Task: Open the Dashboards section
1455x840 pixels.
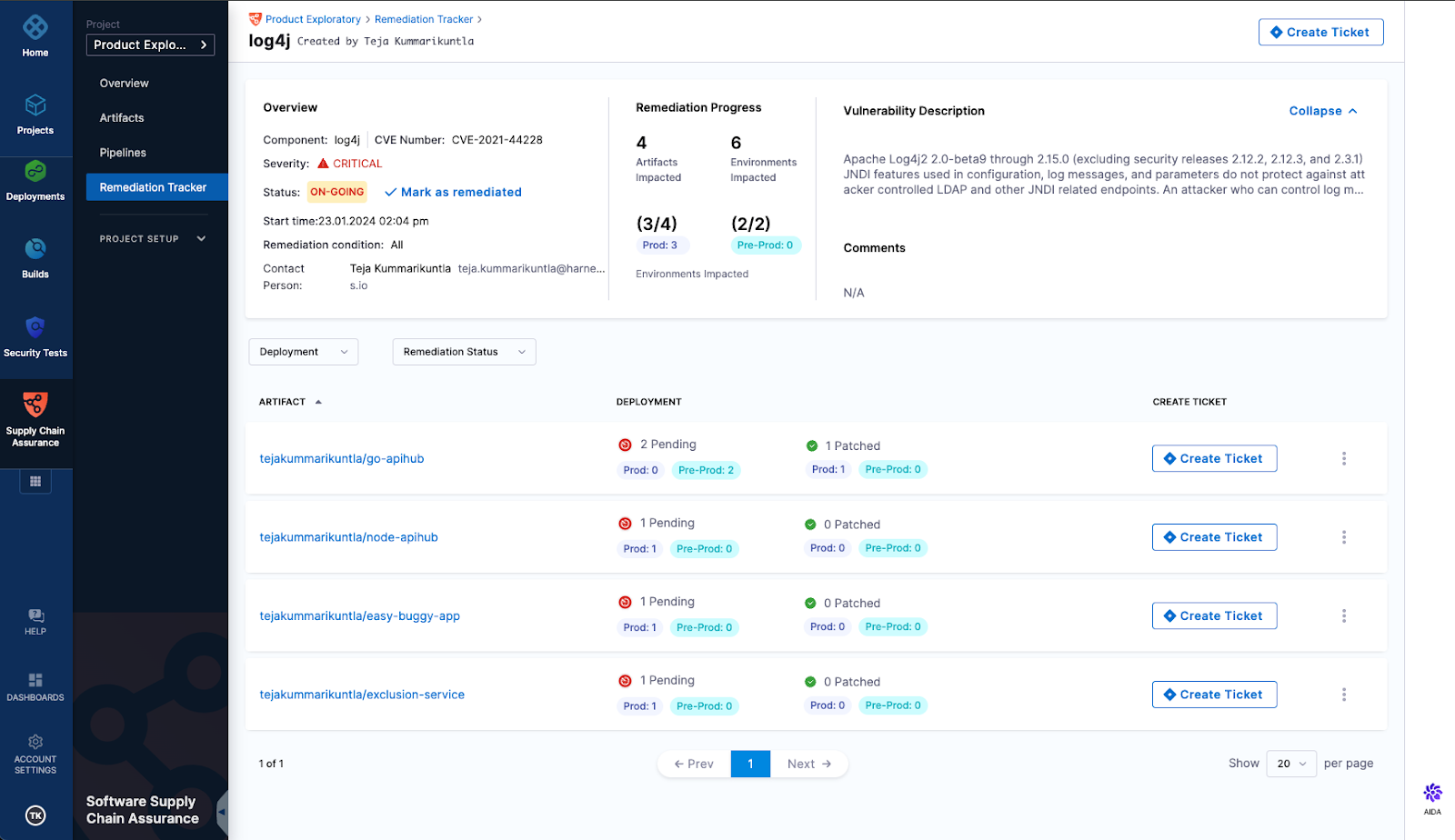Action: [x=35, y=686]
